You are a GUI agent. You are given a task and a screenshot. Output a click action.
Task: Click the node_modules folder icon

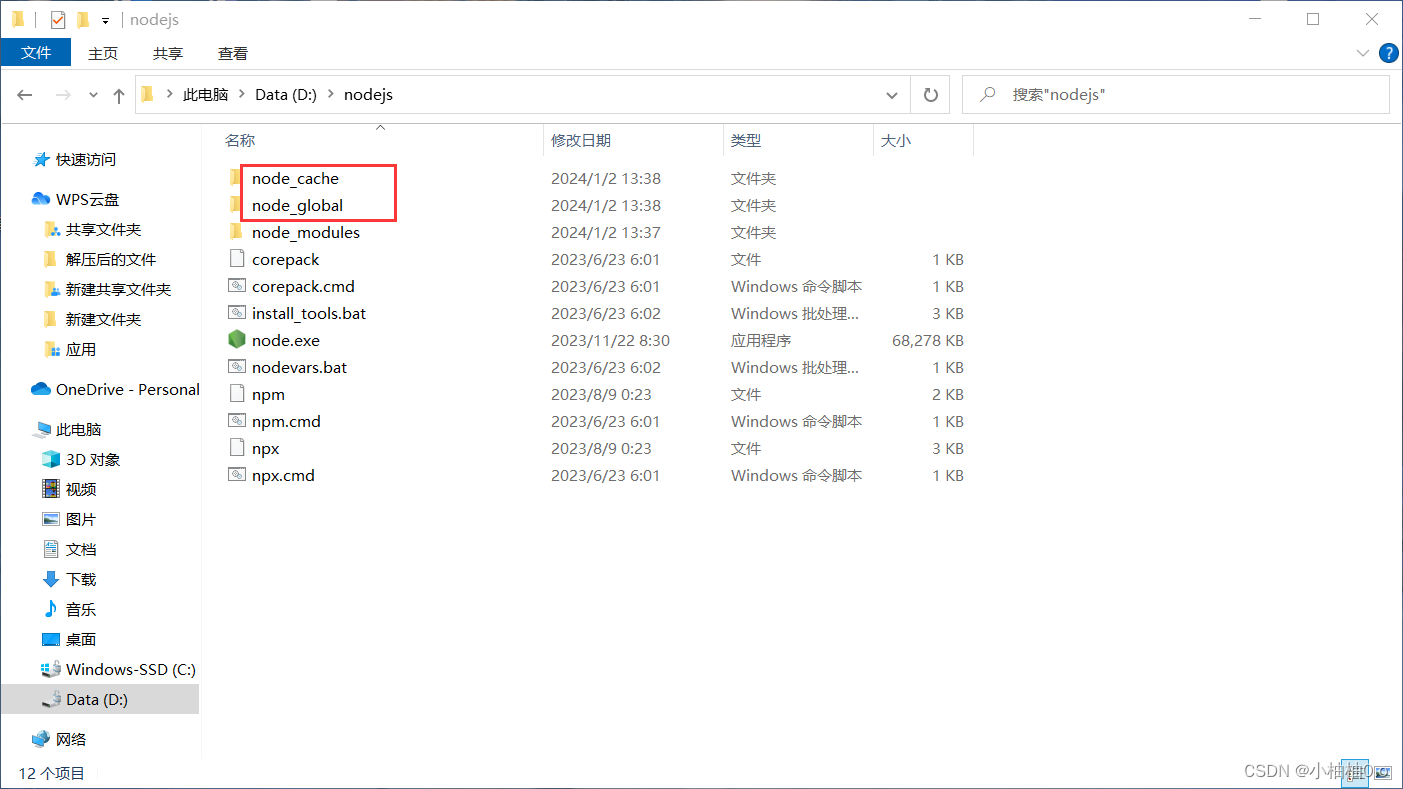(x=236, y=232)
